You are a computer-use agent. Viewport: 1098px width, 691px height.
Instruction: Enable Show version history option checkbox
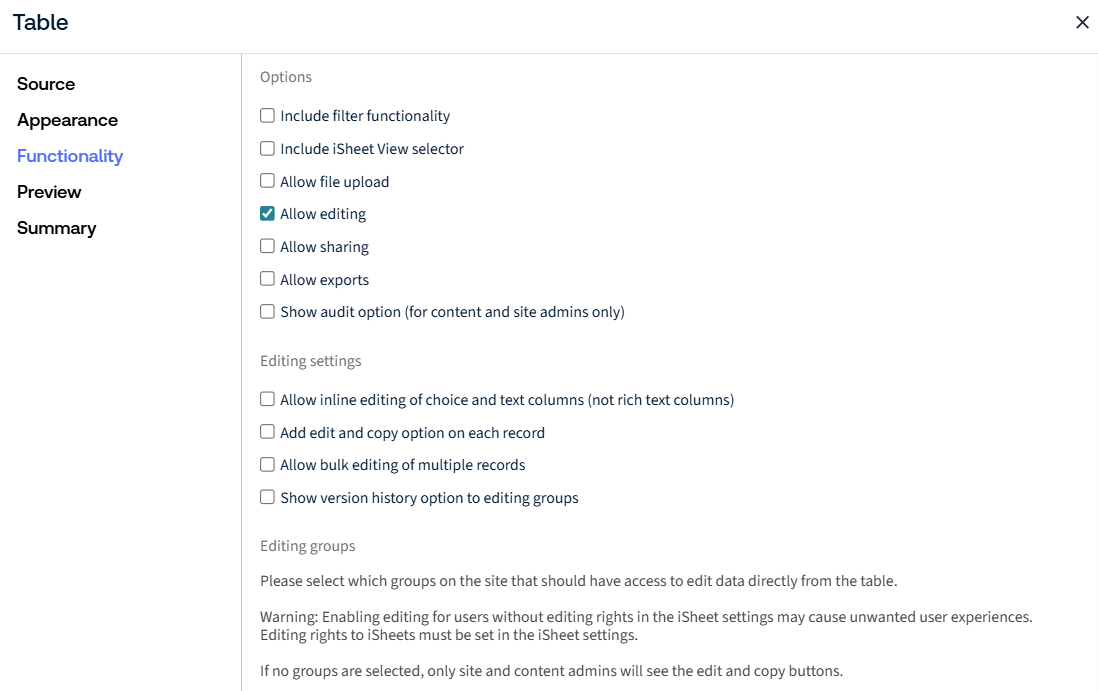[267, 497]
